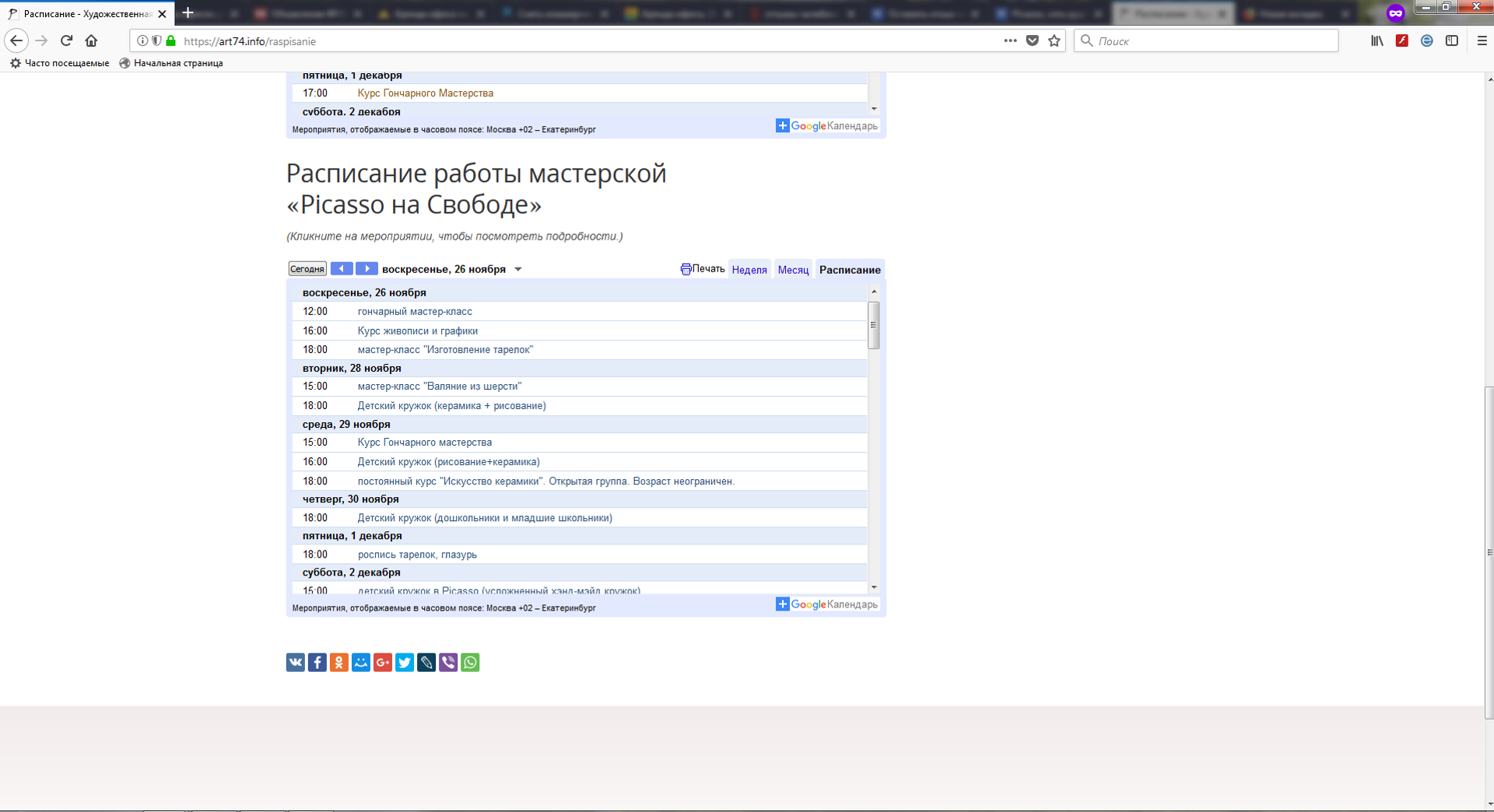Open Искусство керамики course event
1494x812 pixels.
[546, 481]
